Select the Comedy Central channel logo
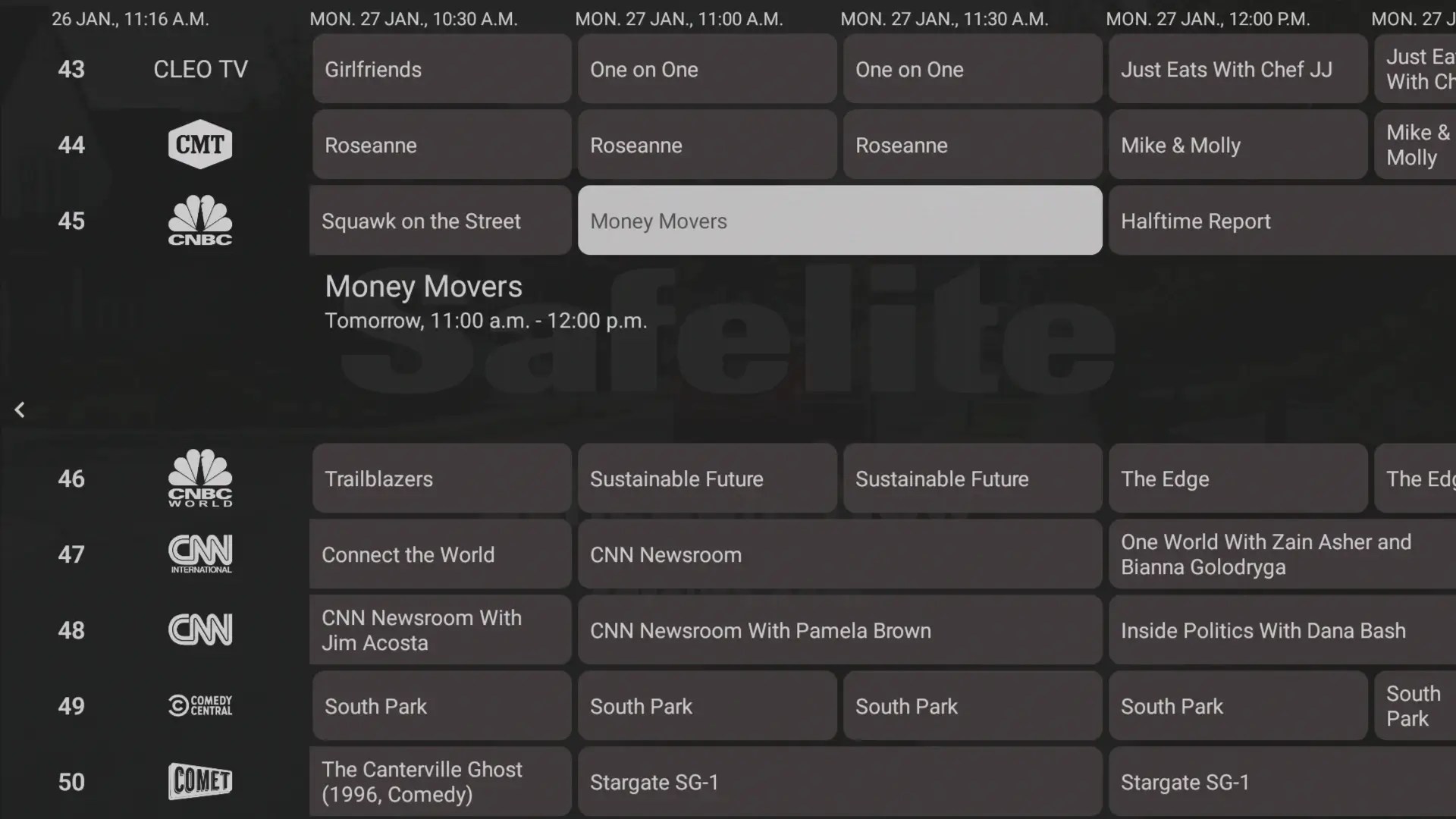Viewport: 1456px width, 819px height. click(200, 706)
